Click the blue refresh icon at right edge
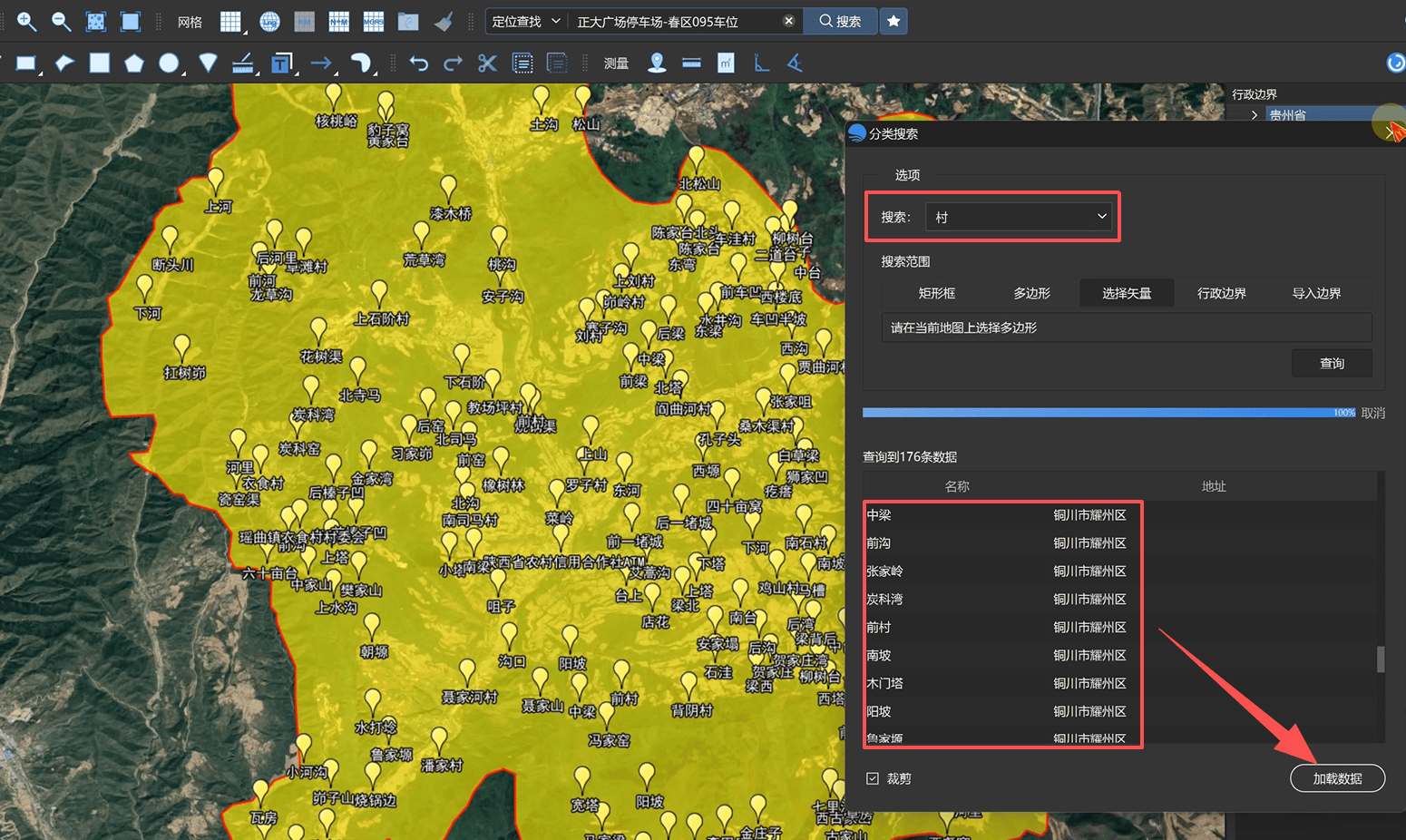This screenshot has height=840, width=1406. point(1396,63)
